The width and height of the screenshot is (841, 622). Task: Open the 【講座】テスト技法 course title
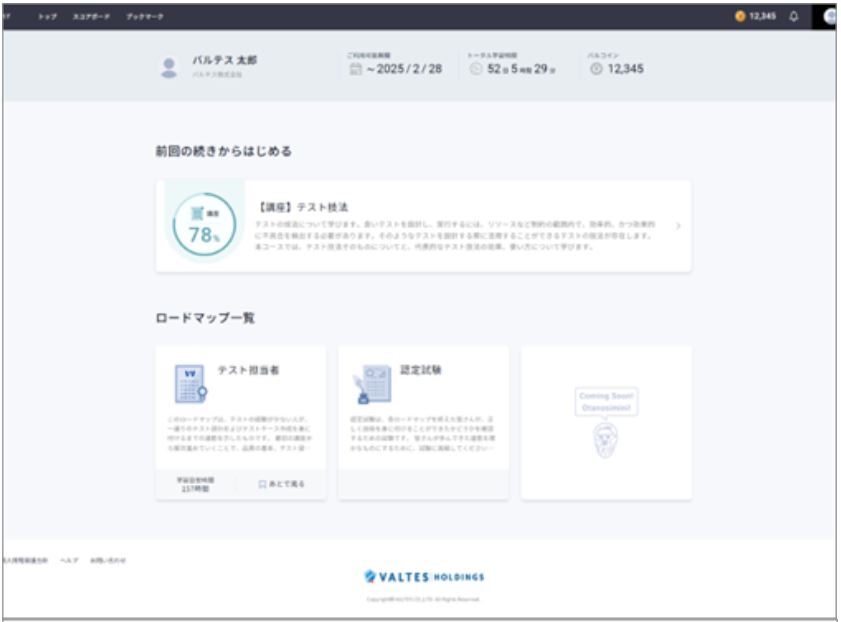pos(304,207)
